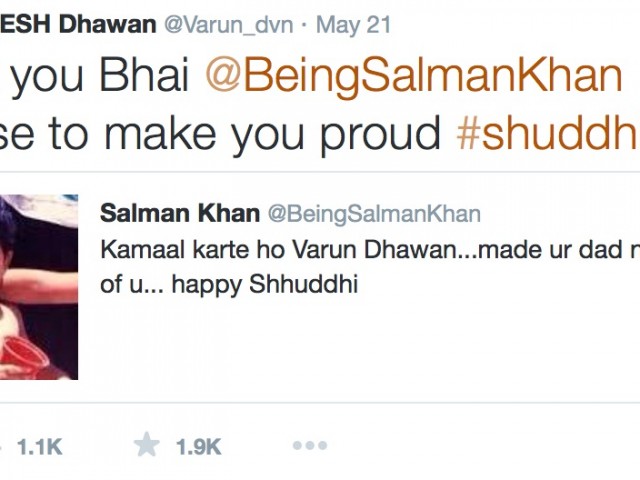
Task: Open the orange @BeingSalmanKhan mention
Action: tap(414, 78)
